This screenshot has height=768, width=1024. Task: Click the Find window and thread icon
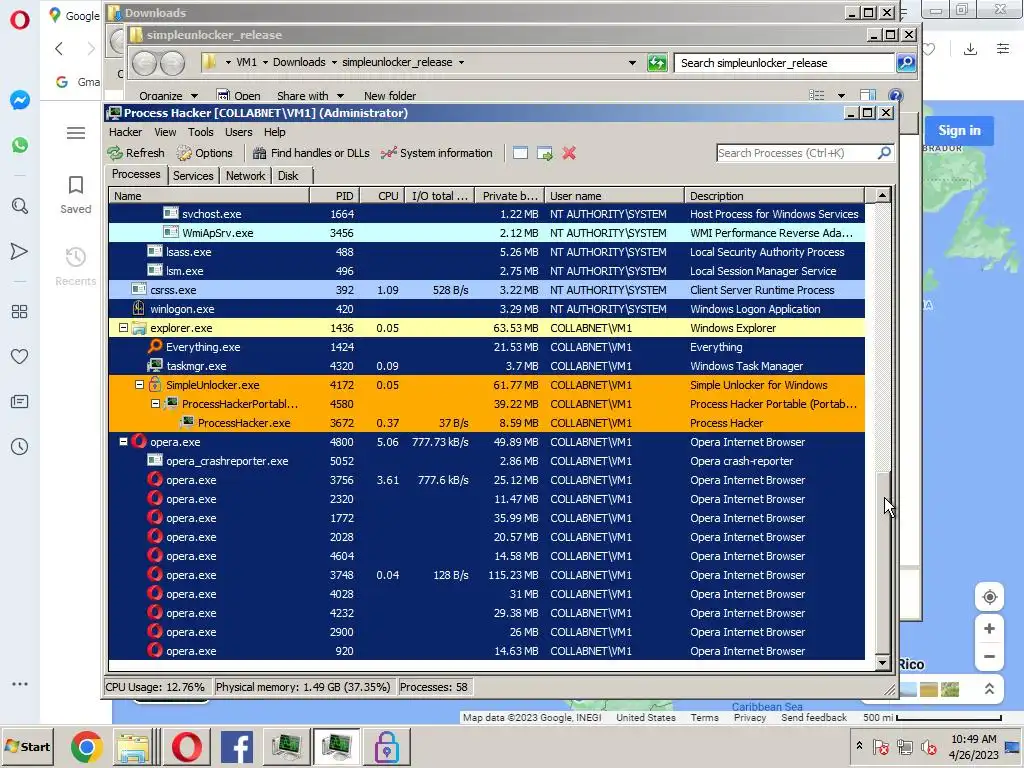[x=545, y=153]
